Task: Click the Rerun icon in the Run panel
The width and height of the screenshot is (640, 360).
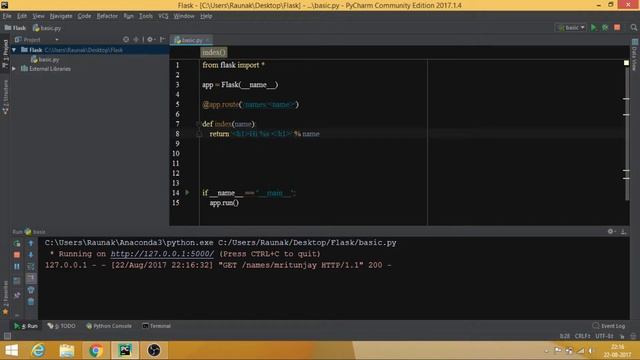Action: click(17, 243)
